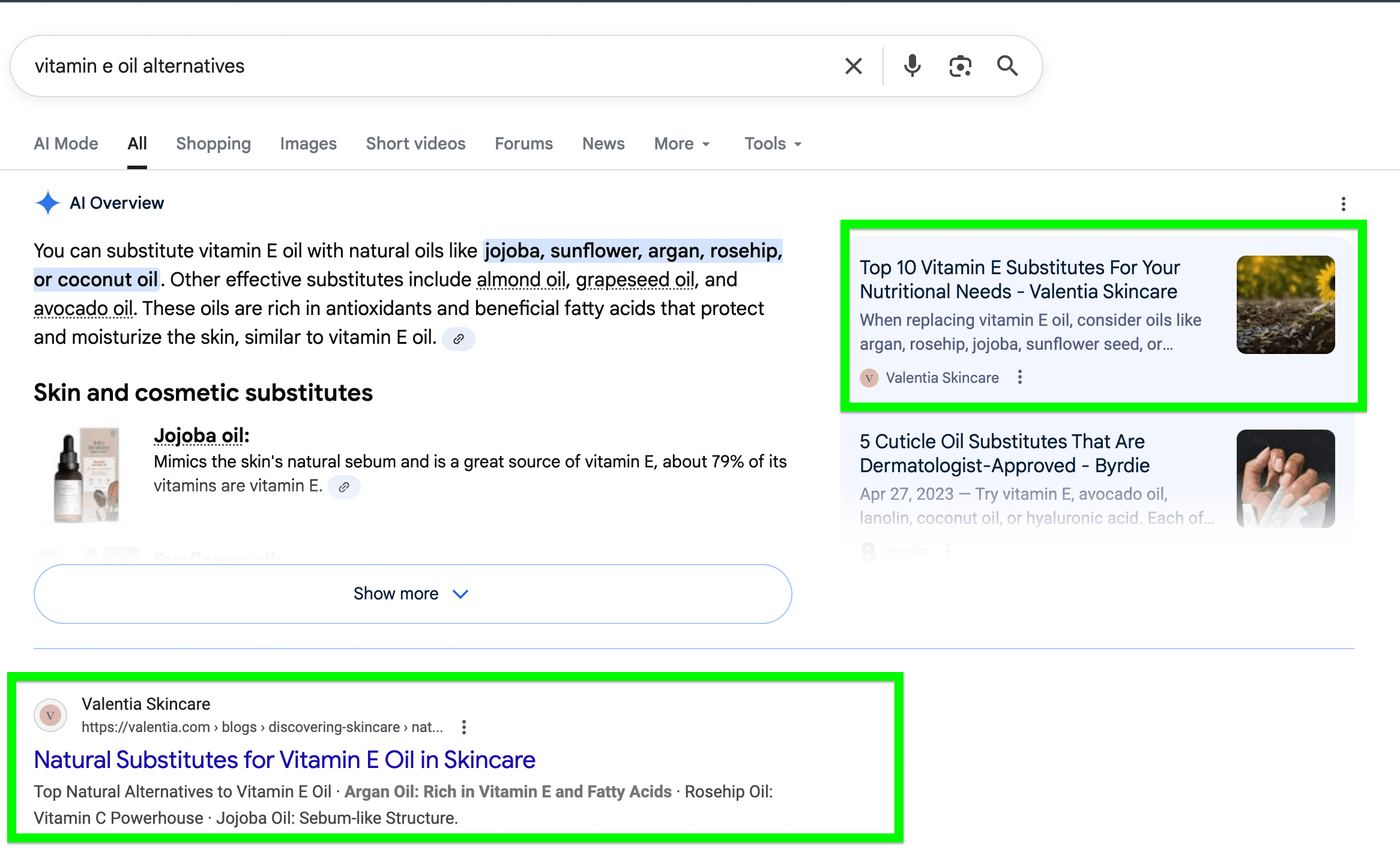Click the Valentia Skincare favicon in the result
The height and width of the screenshot is (858, 1400).
point(50,715)
